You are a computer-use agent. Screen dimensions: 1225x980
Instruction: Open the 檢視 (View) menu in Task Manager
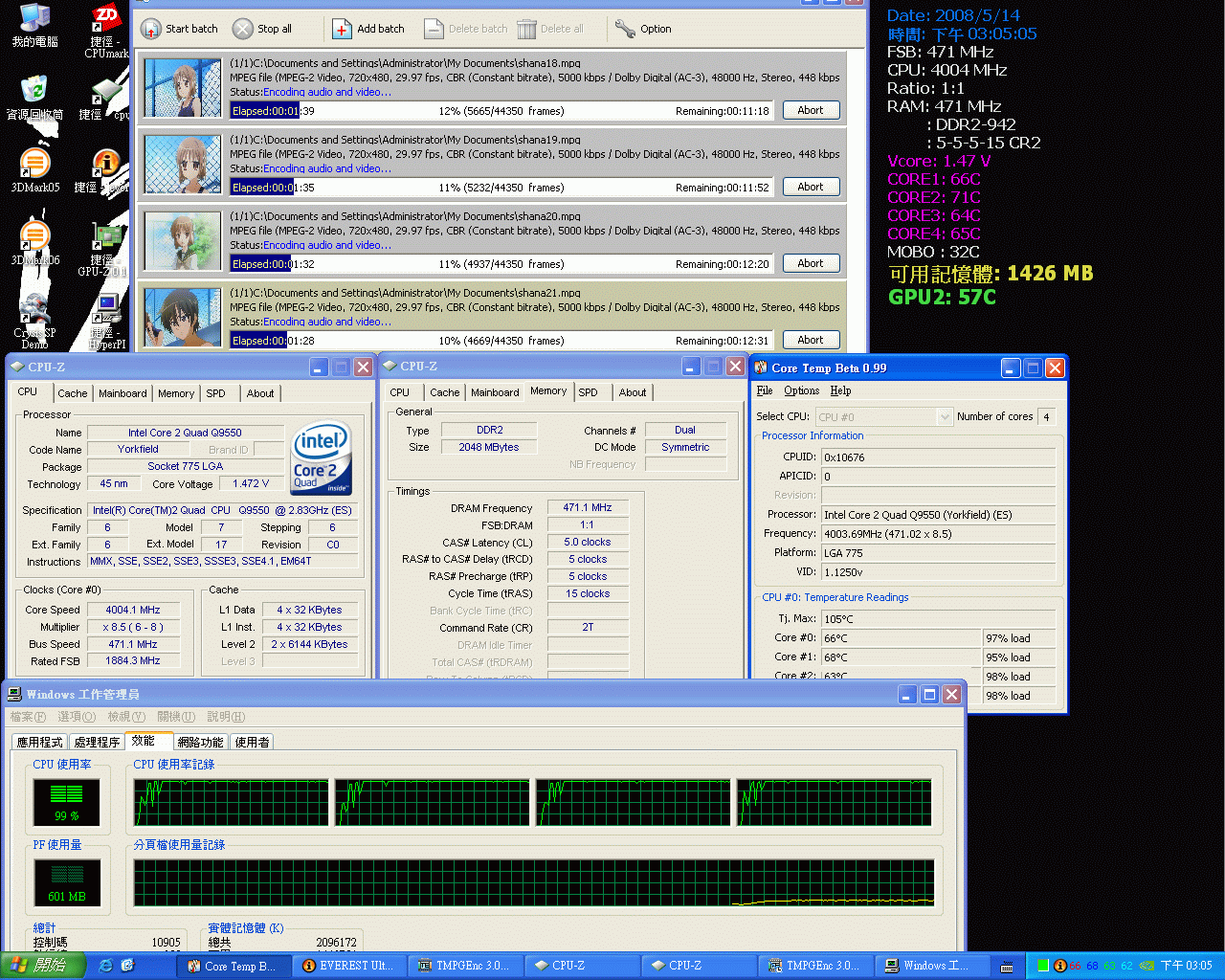point(126,717)
